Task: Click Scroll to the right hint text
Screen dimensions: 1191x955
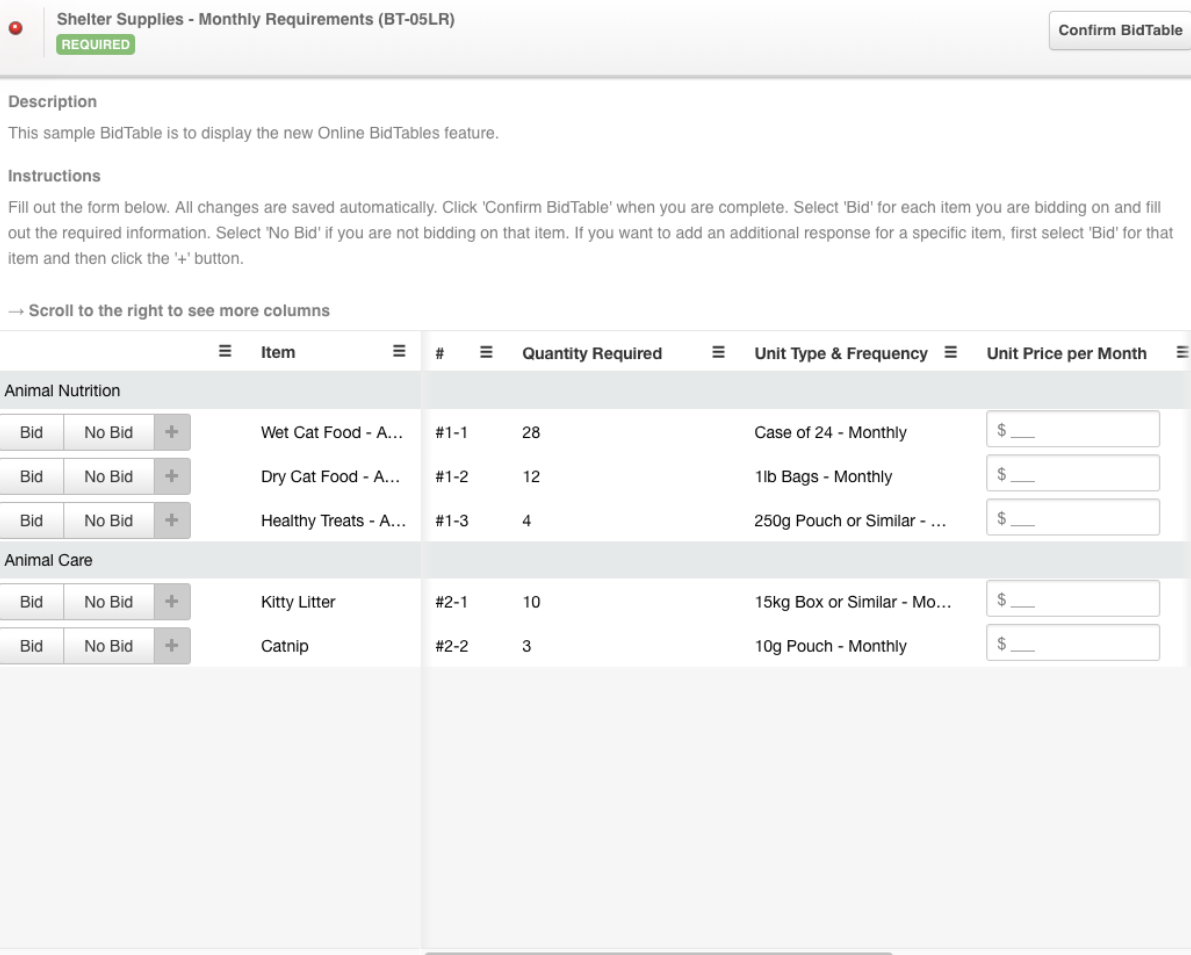Action: tap(169, 311)
